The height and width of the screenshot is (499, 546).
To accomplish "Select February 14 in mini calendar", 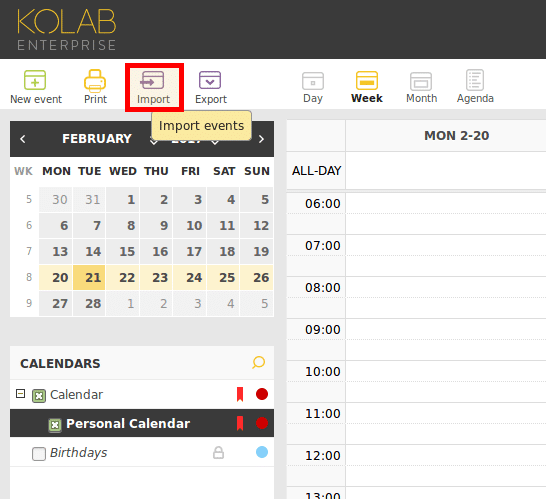I will (89, 251).
